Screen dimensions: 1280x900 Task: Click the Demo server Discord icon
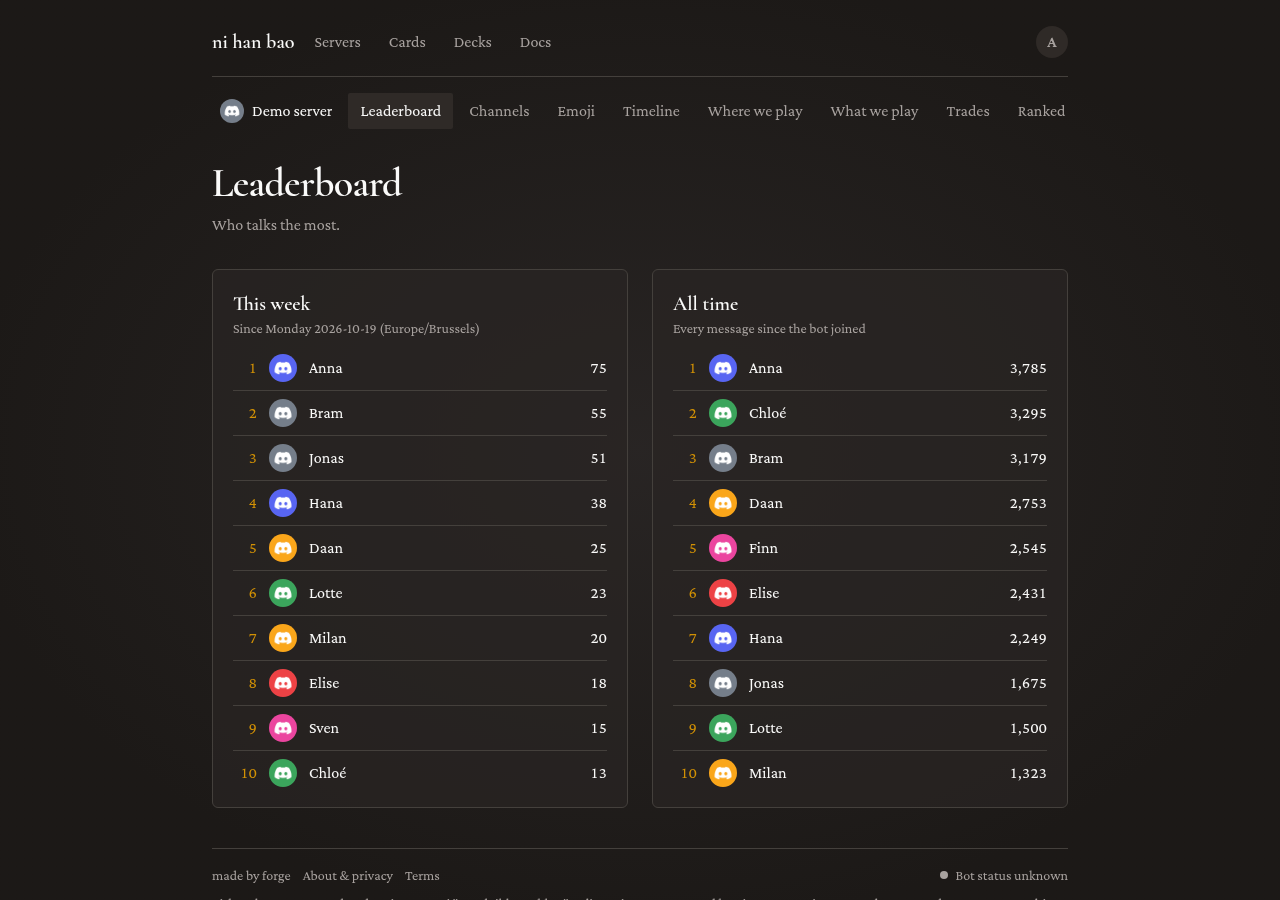point(232,111)
